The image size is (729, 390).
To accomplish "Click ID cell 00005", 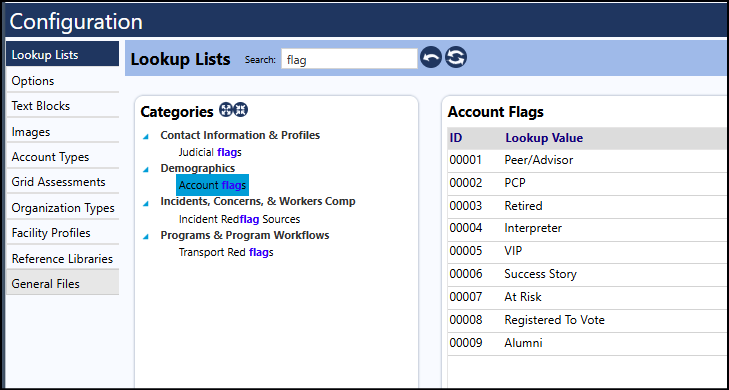I will pos(466,251).
